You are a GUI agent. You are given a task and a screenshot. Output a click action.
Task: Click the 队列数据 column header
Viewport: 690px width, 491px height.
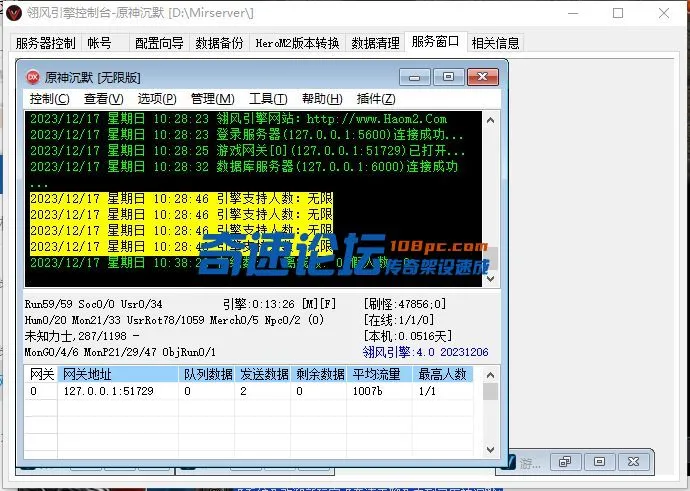[x=207, y=374]
